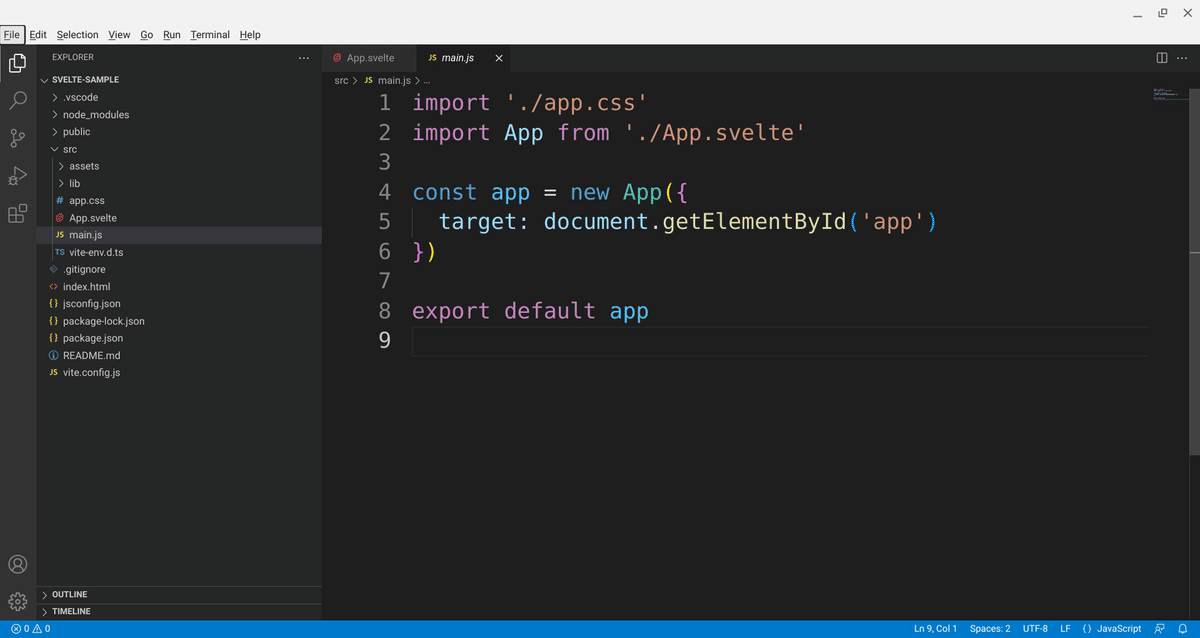Change indentation via Spaces: 2

tap(990, 629)
